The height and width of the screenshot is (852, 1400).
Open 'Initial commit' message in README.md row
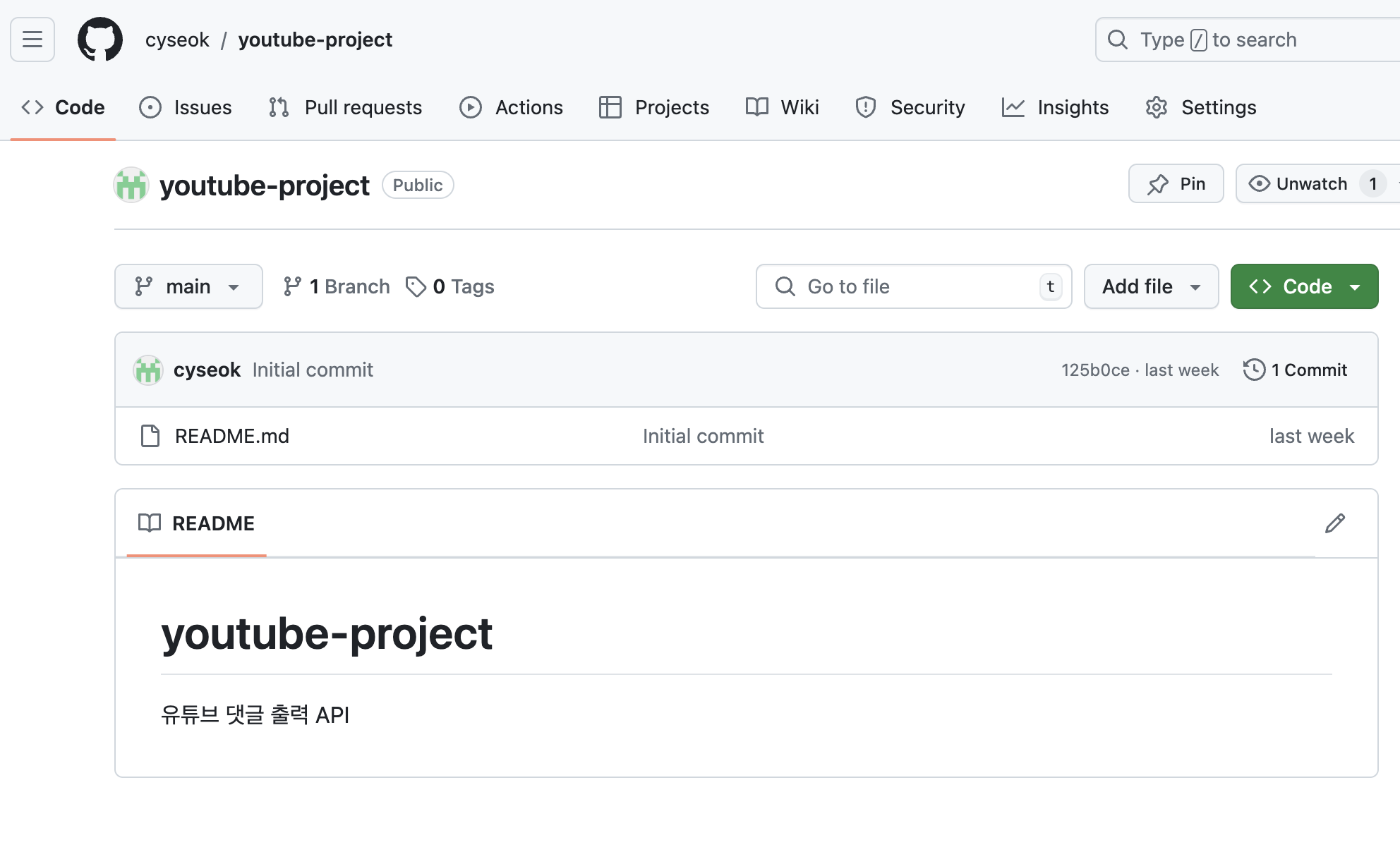pos(703,436)
